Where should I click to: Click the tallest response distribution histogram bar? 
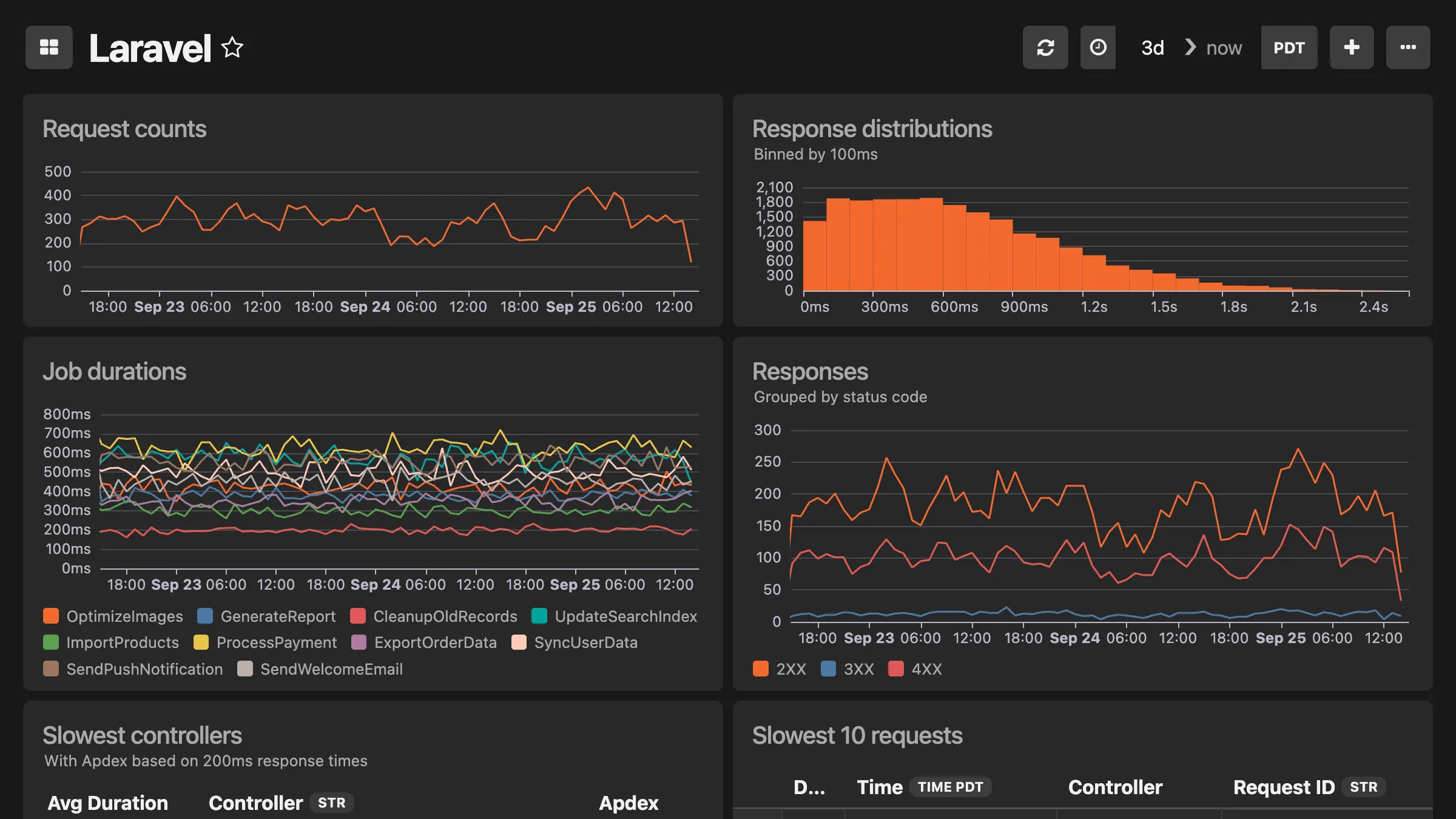(931, 244)
